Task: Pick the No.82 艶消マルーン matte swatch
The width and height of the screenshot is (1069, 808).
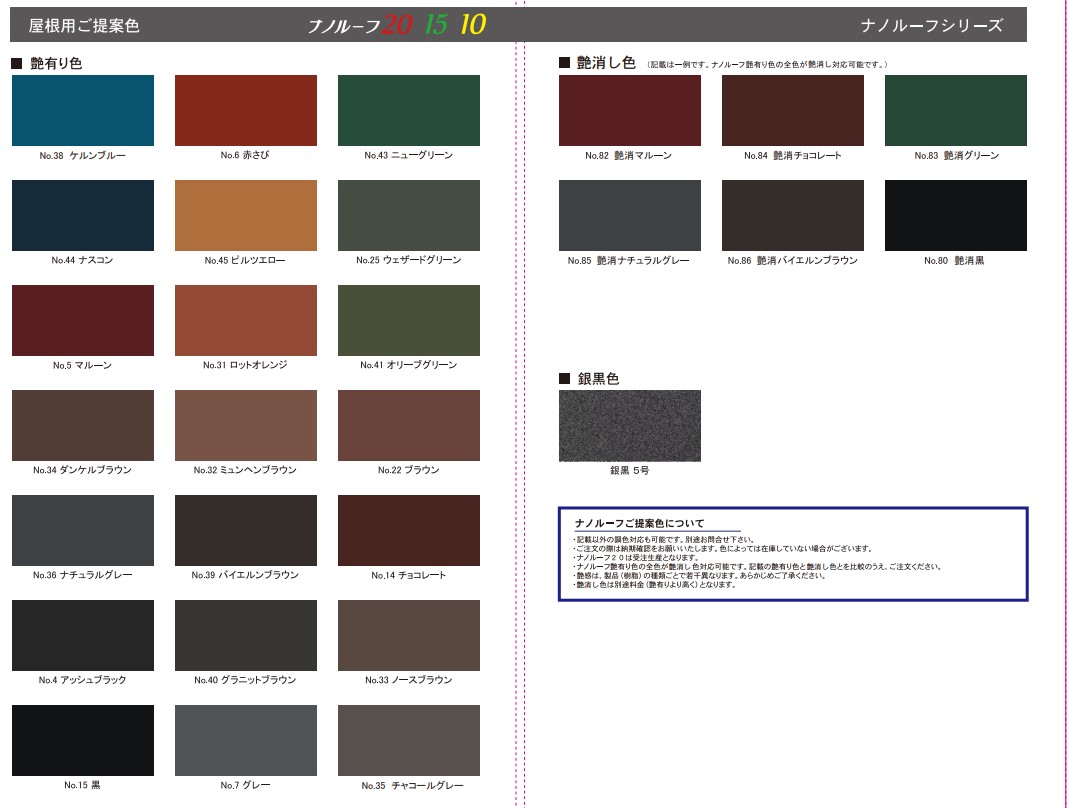Action: (x=630, y=111)
